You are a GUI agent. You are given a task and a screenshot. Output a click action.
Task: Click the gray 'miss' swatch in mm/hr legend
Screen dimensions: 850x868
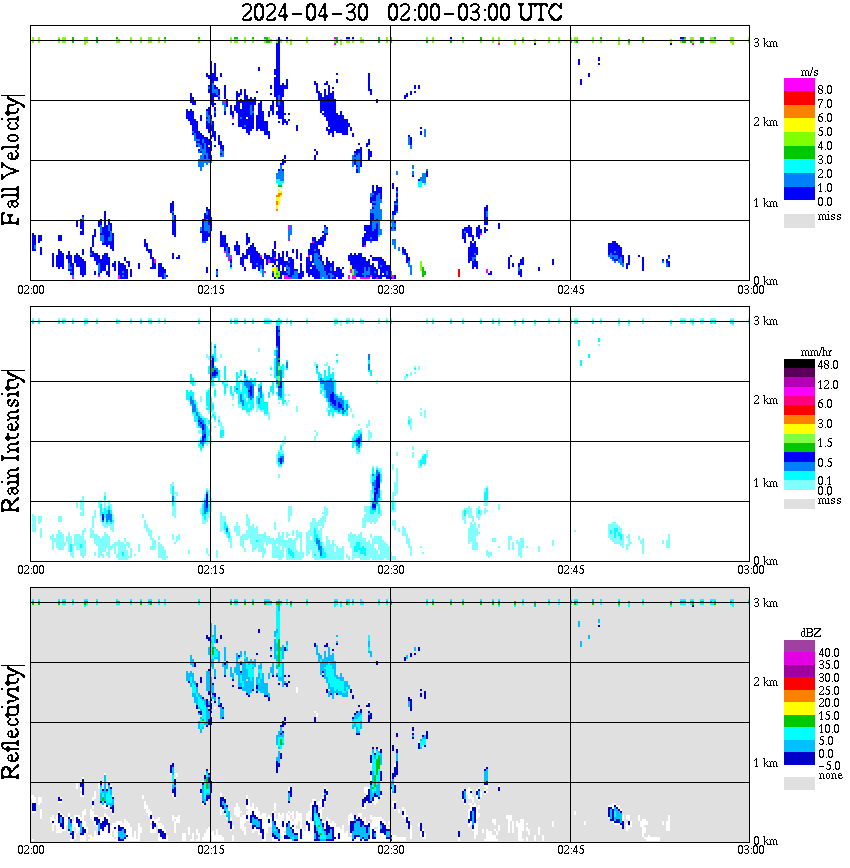click(x=799, y=504)
